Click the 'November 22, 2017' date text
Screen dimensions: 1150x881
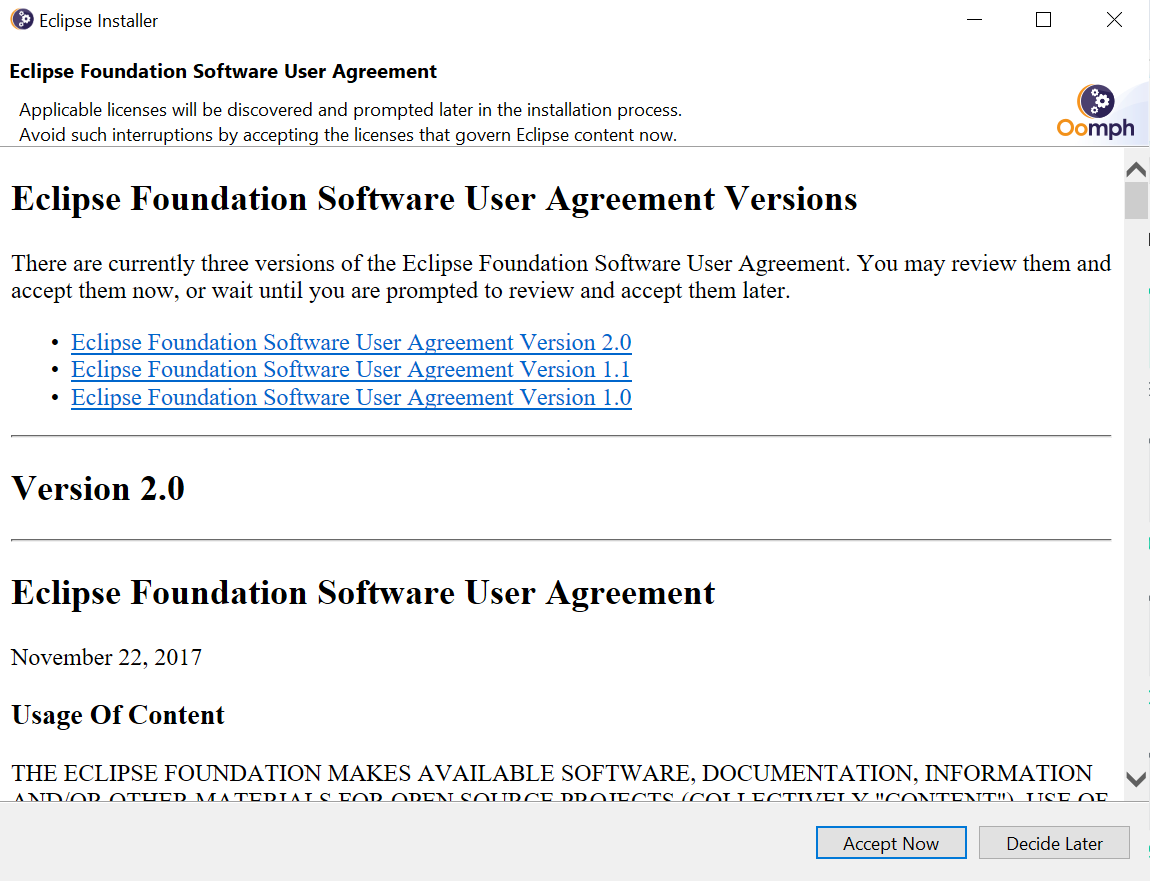pyautogui.click(x=106, y=657)
